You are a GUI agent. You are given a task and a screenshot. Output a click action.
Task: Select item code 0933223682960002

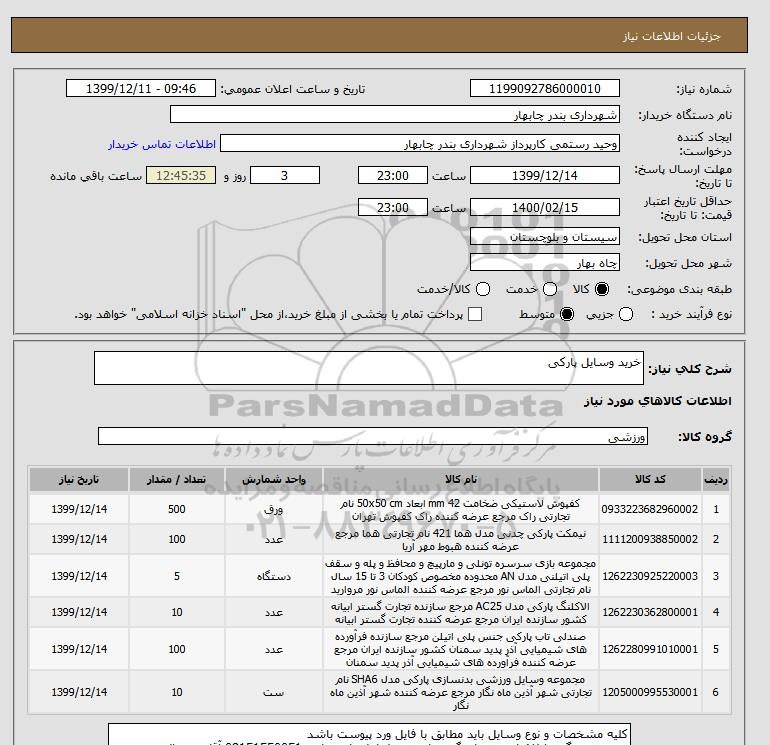(650, 509)
